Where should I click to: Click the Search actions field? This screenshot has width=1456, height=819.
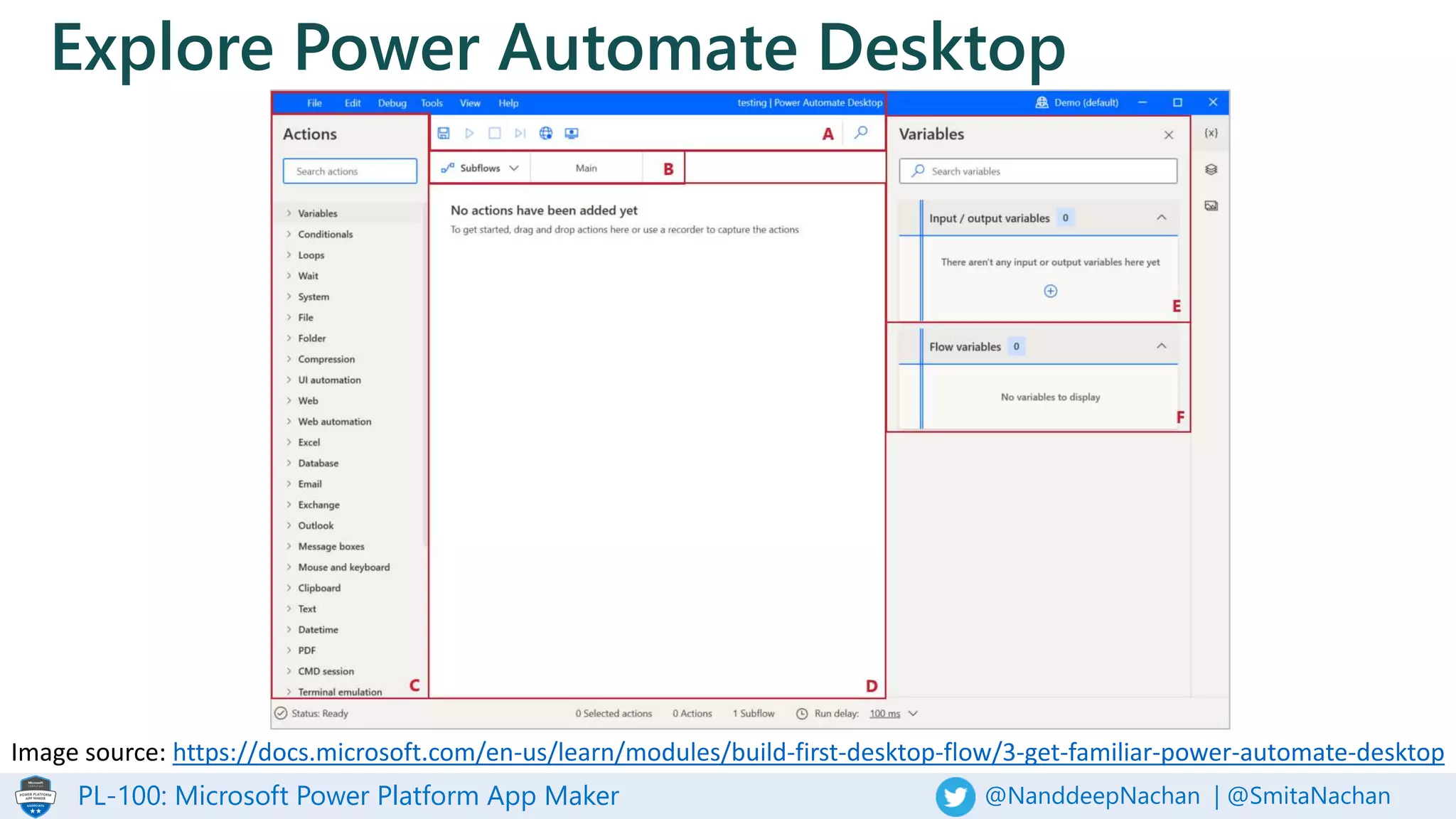(350, 171)
